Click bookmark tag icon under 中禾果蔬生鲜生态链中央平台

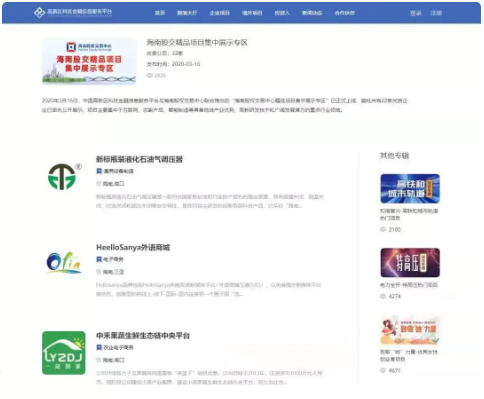(x=99, y=347)
